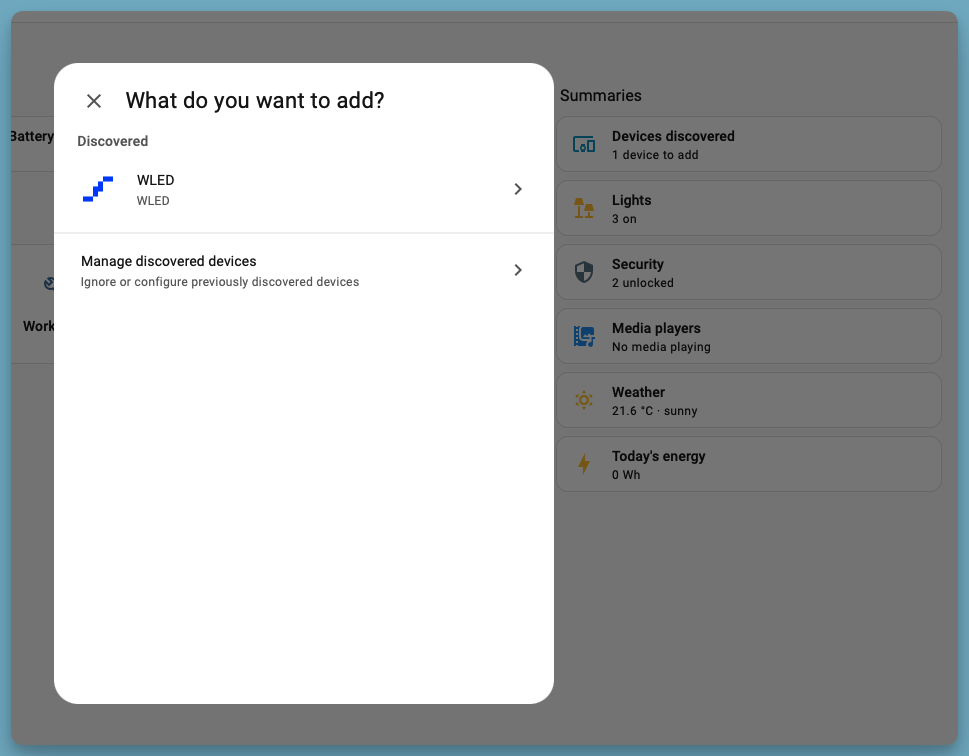
Task: Click the Devices discovered summary card
Action: tap(748, 144)
